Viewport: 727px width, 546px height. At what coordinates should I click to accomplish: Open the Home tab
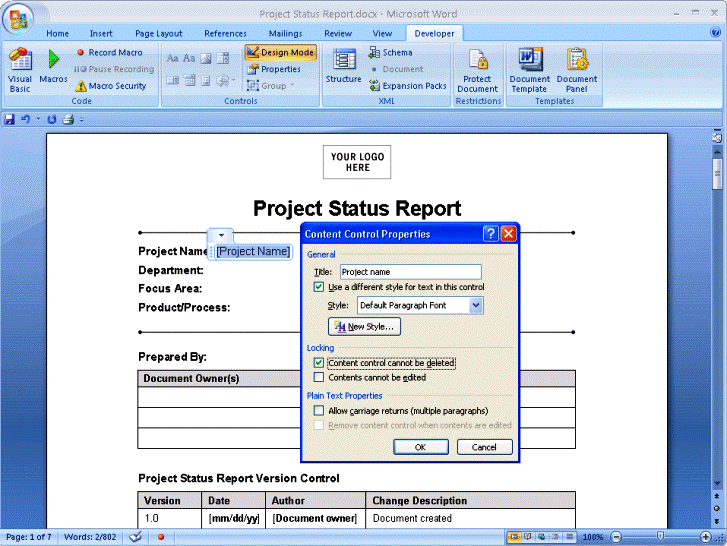(57, 33)
